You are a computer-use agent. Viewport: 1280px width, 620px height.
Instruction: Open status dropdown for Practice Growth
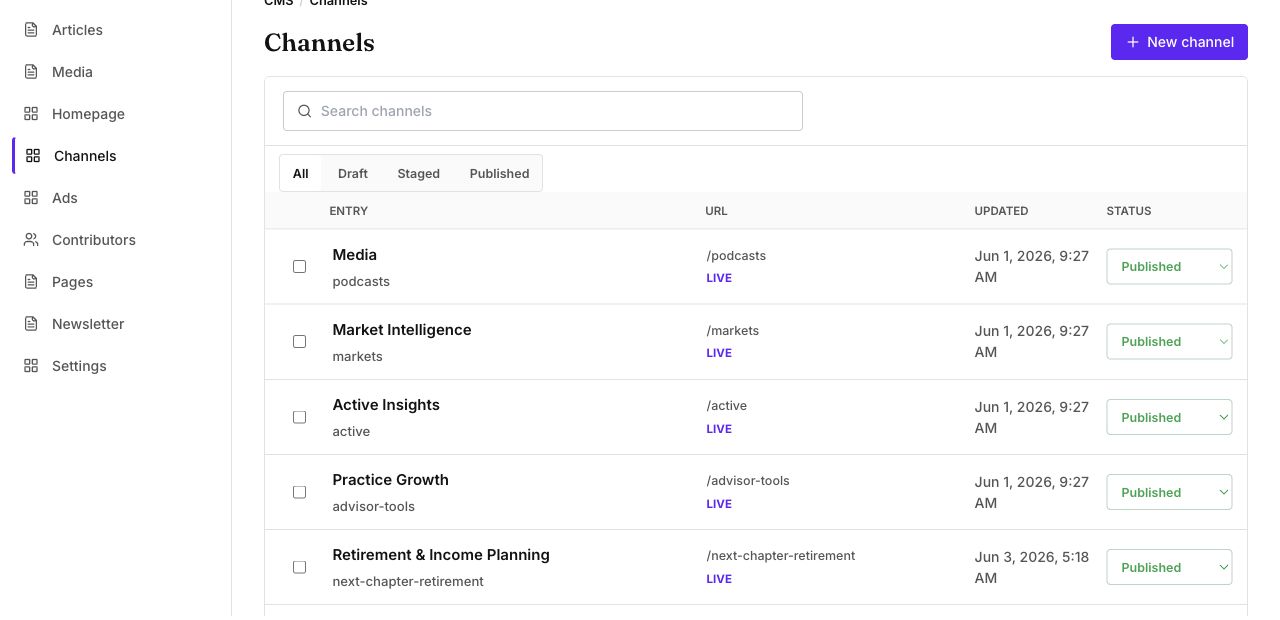(x=1169, y=492)
